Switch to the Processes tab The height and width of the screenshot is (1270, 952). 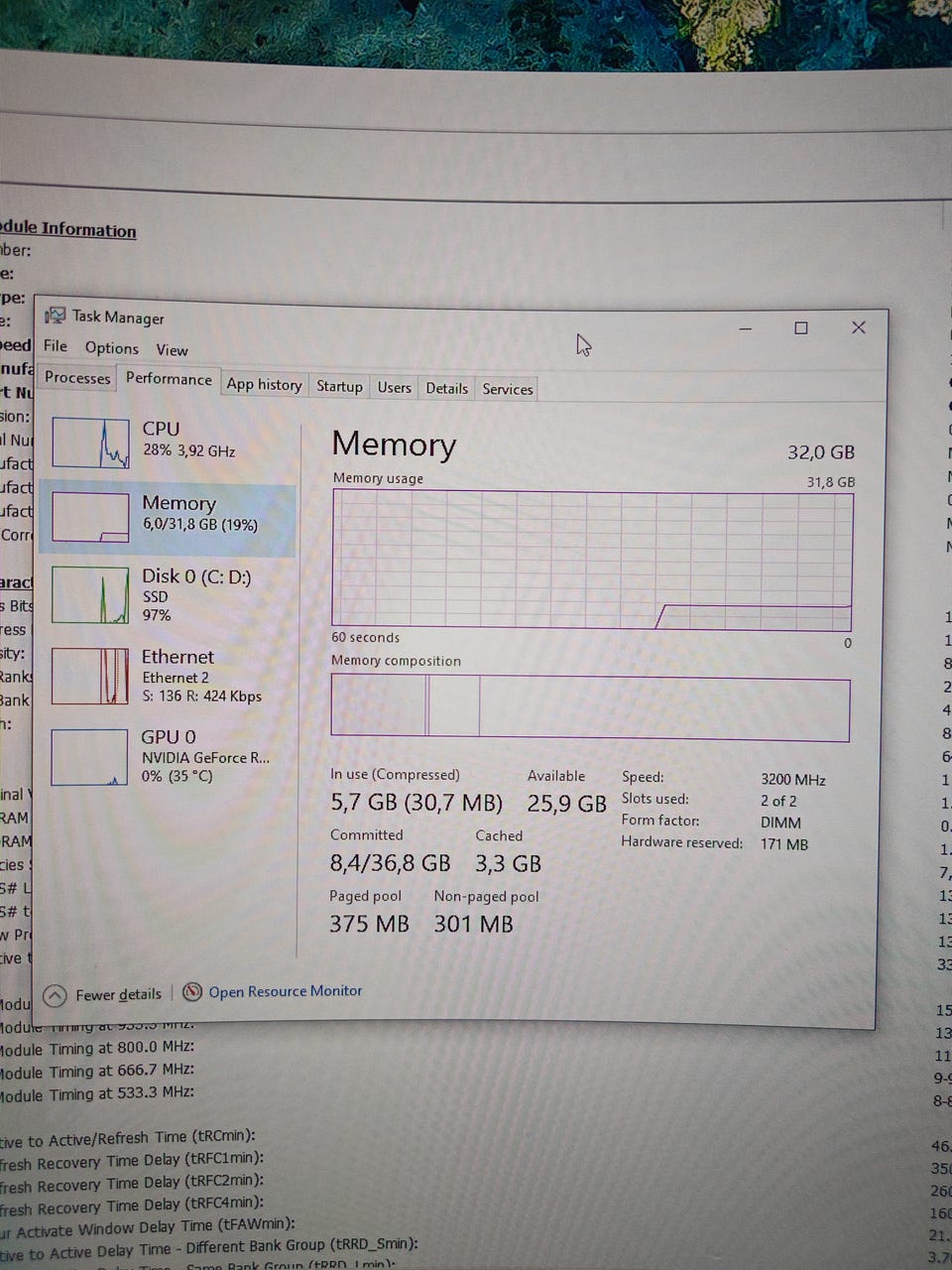(x=77, y=378)
